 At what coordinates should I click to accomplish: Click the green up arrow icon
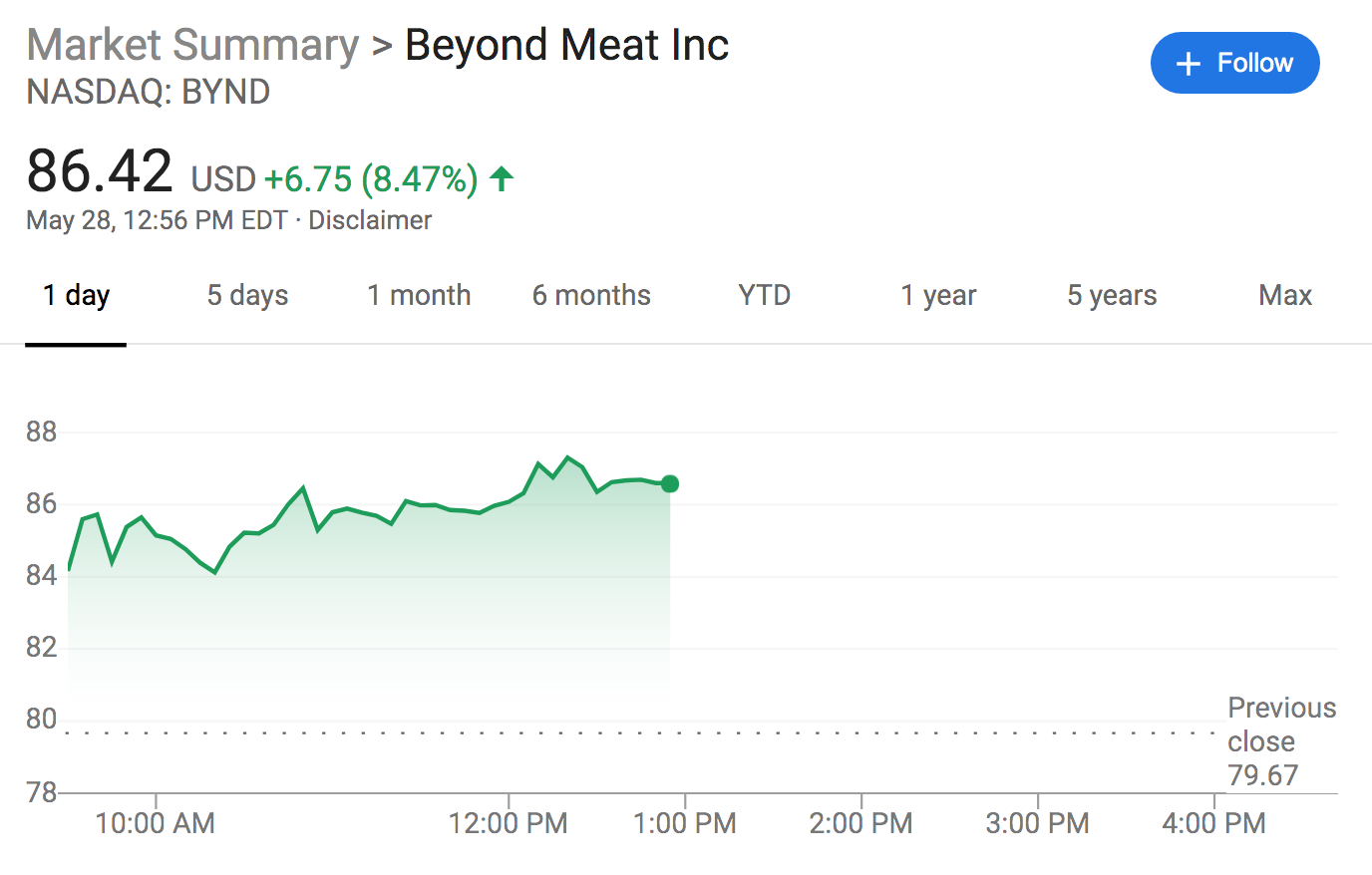[502, 178]
